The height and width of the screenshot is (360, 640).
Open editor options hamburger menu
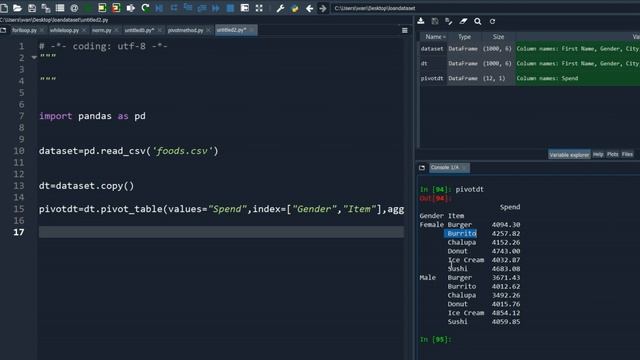[404, 30]
